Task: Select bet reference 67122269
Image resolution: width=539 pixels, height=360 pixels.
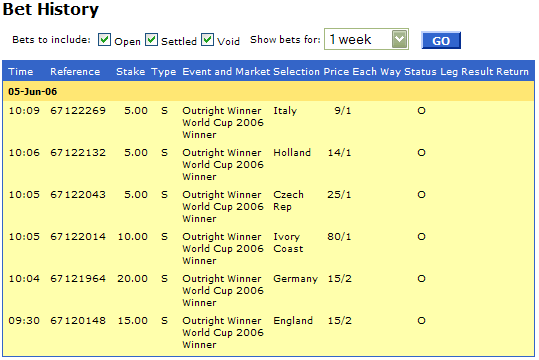Action: pos(78,111)
